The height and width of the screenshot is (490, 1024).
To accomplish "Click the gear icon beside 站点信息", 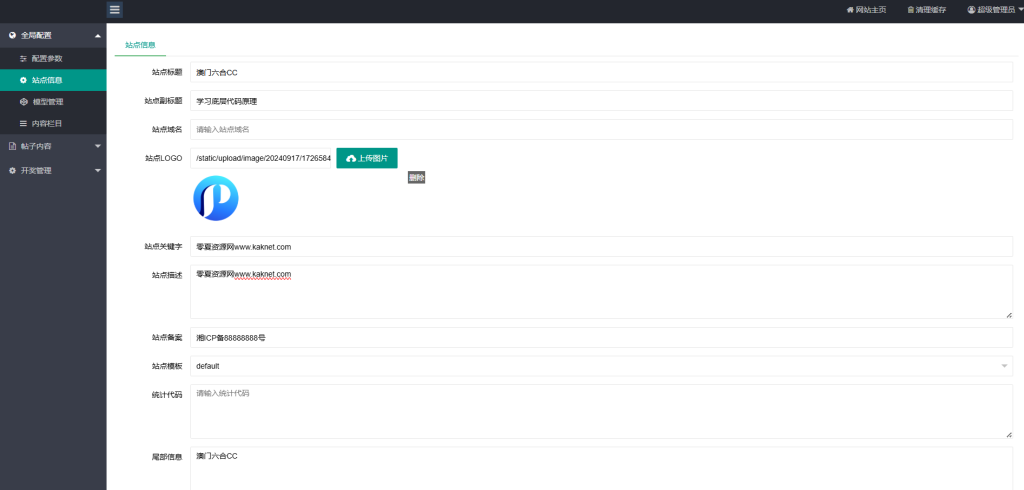I will pos(24,80).
